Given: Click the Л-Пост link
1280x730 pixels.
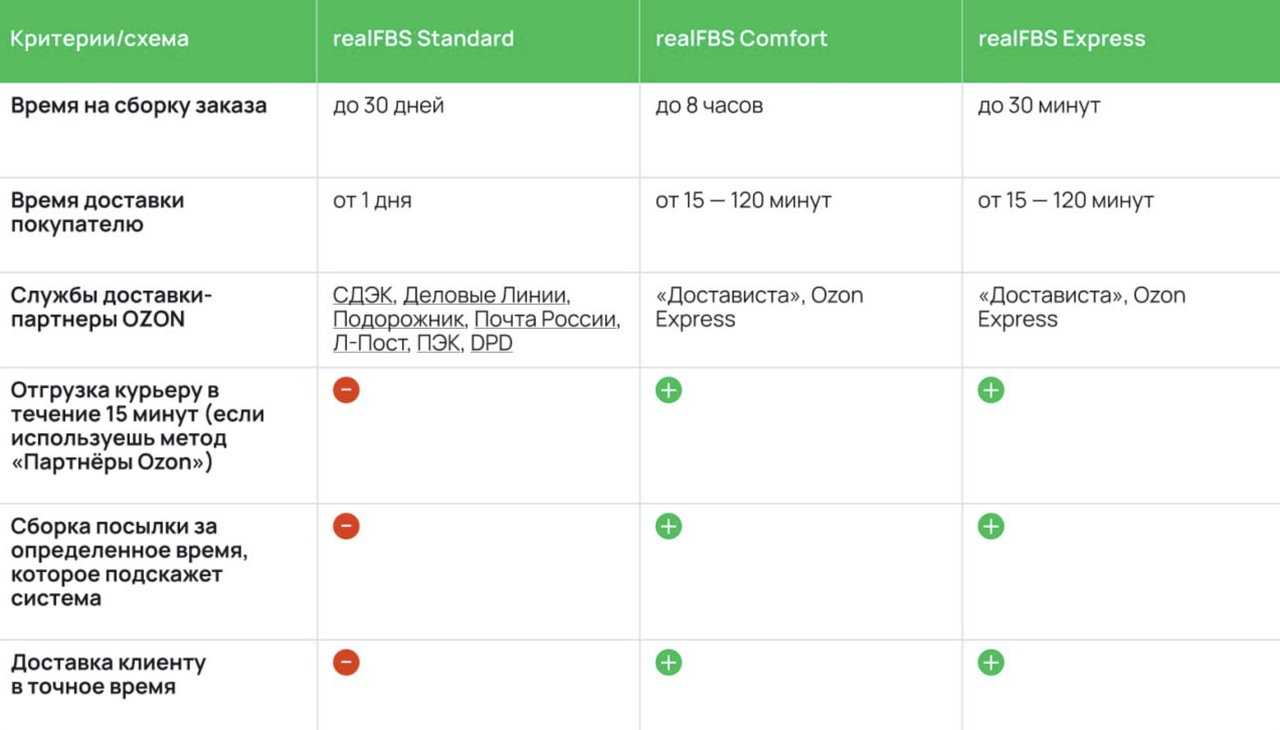Looking at the screenshot, I should (370, 343).
